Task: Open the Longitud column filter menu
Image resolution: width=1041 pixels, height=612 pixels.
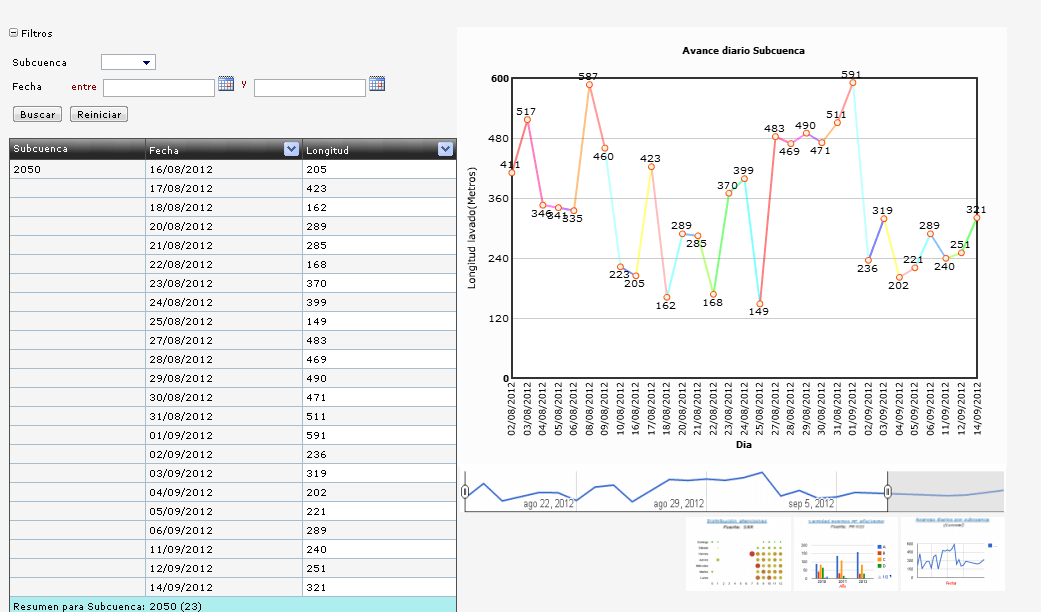Action: [x=446, y=149]
